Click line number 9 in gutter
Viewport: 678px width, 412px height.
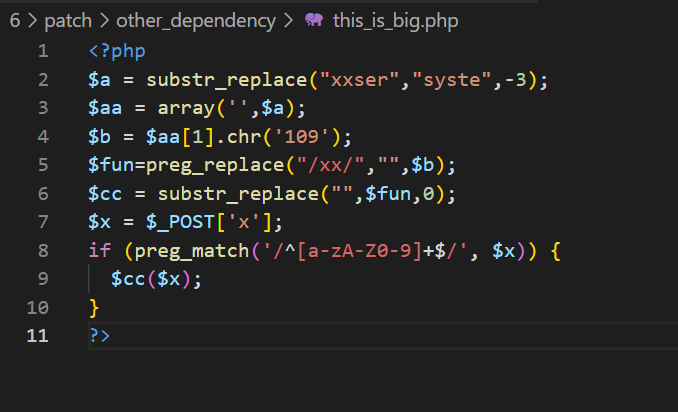43,279
